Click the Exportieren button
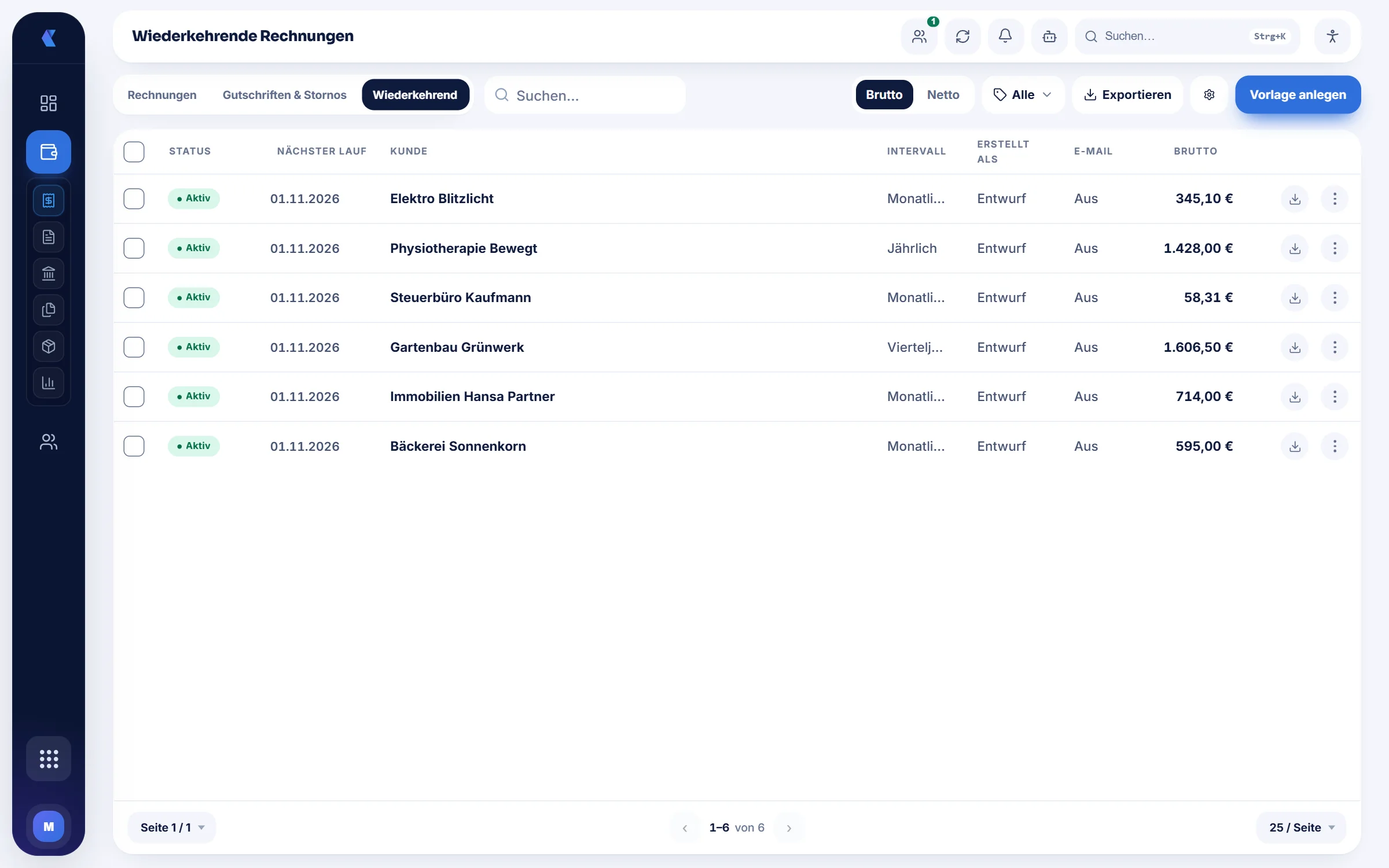The image size is (1389, 868). pyautogui.click(x=1127, y=95)
